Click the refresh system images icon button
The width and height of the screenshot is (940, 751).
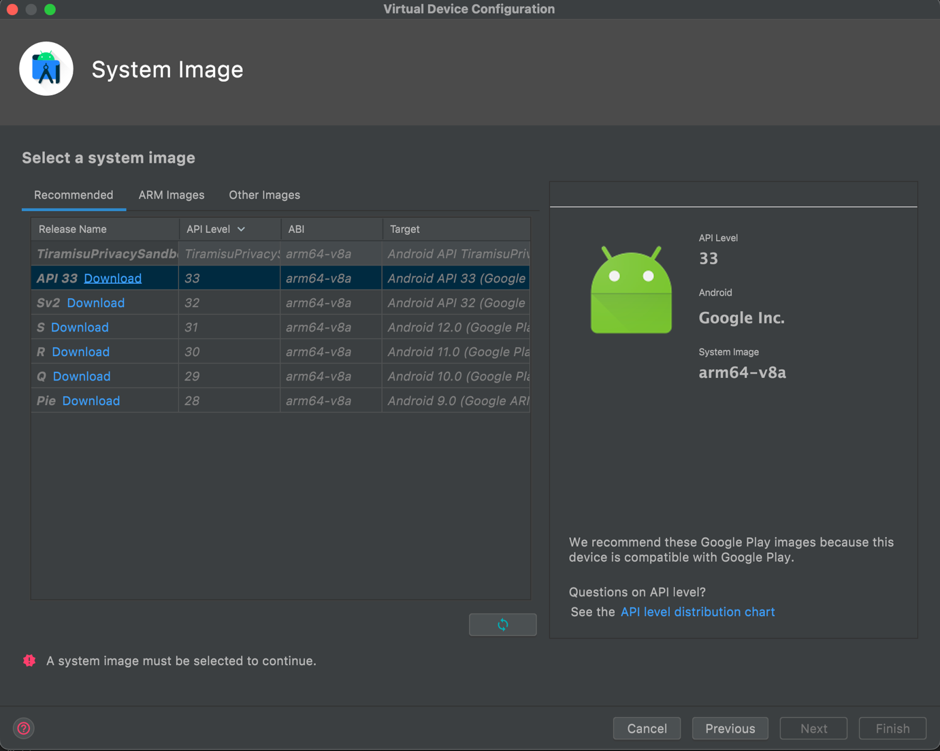click(x=502, y=625)
